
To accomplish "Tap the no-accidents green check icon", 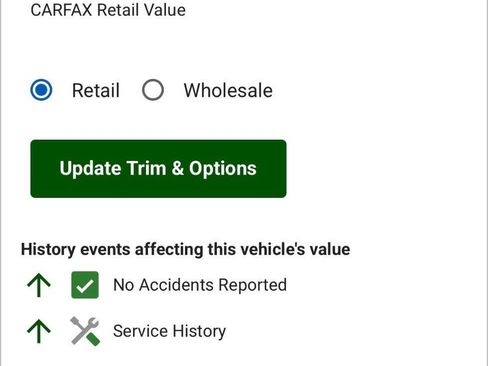I will [x=85, y=285].
